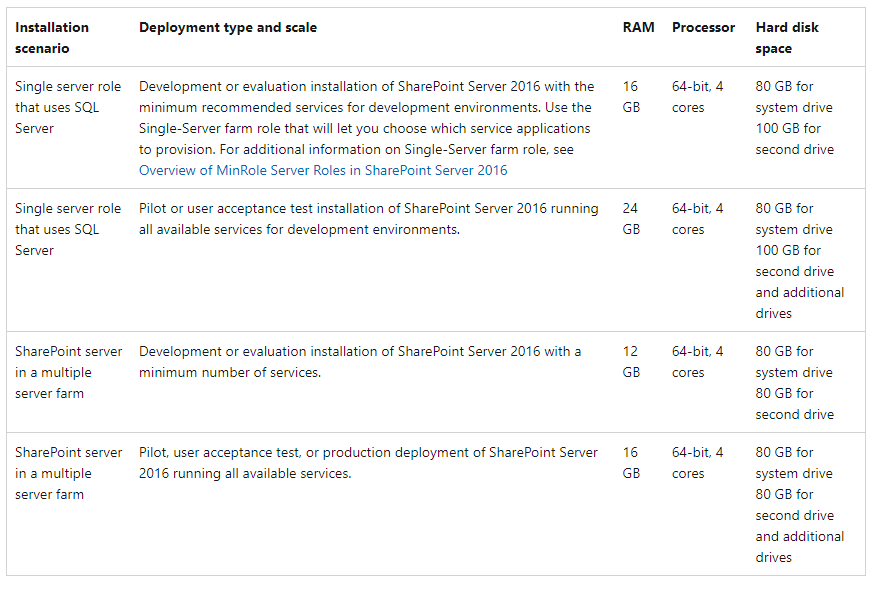The height and width of the screenshot is (590, 881).
Task: Click description about production deployment running all services
Action: 368,462
